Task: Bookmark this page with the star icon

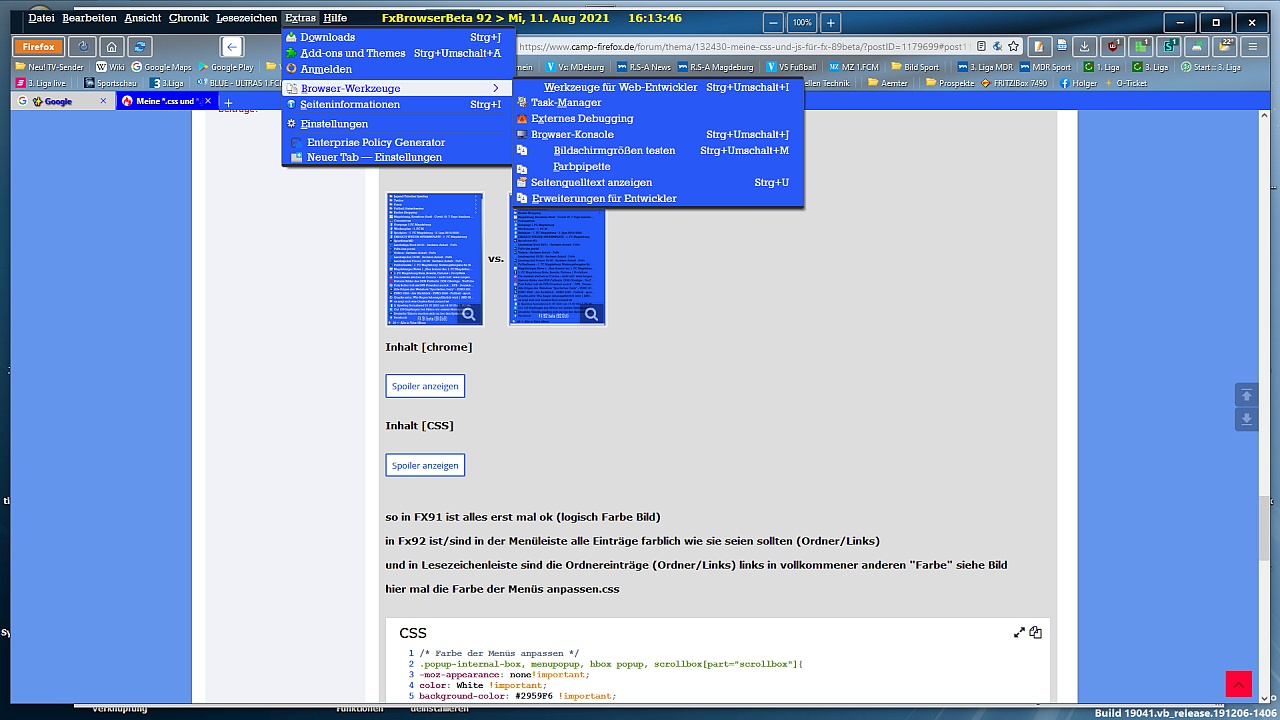Action: tap(1013, 46)
